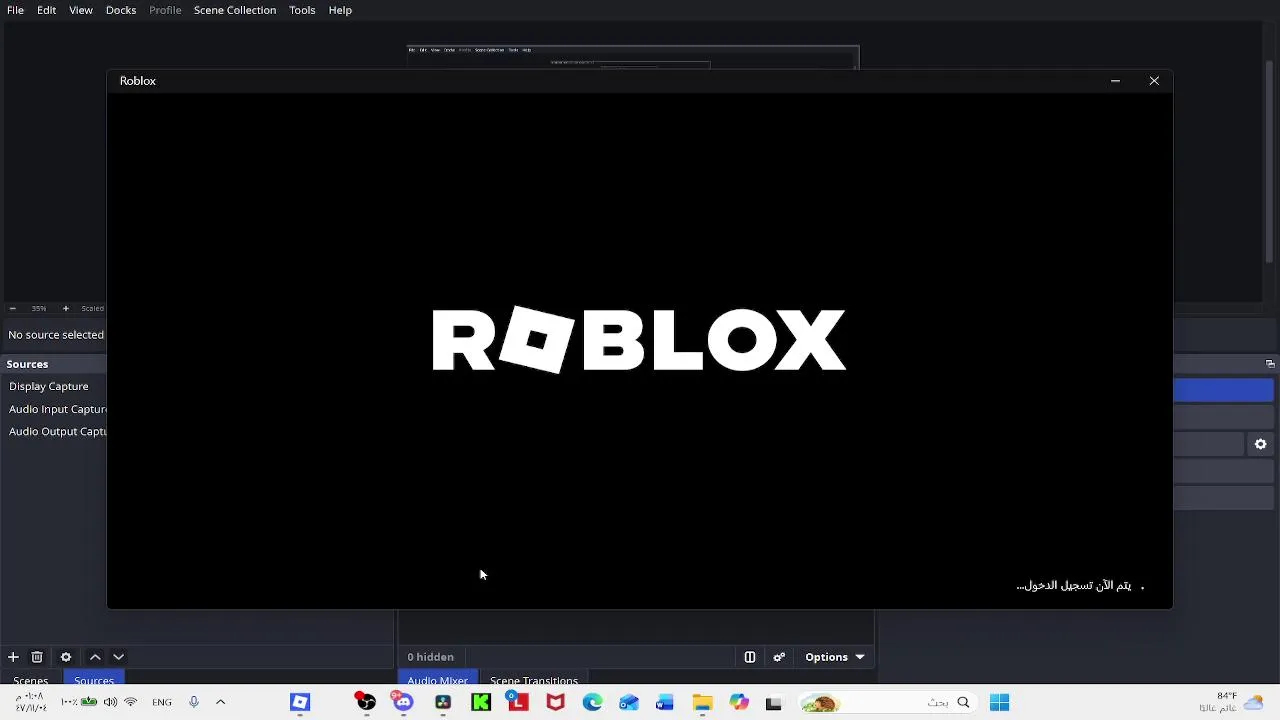Minimize the Roblox window
Image resolution: width=1280 pixels, height=720 pixels.
(1116, 81)
